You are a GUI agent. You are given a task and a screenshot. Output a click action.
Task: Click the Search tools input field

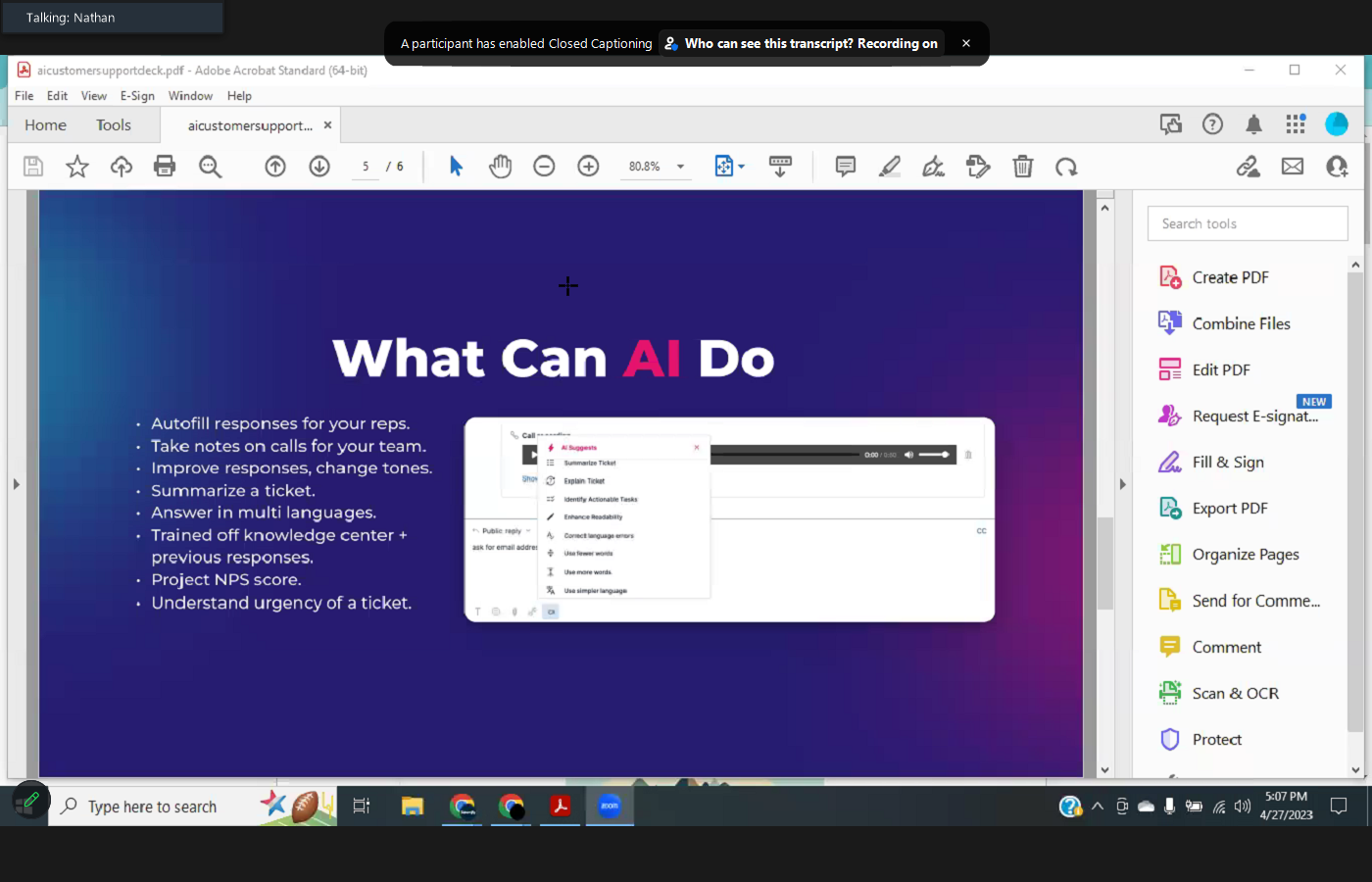pyautogui.click(x=1247, y=223)
